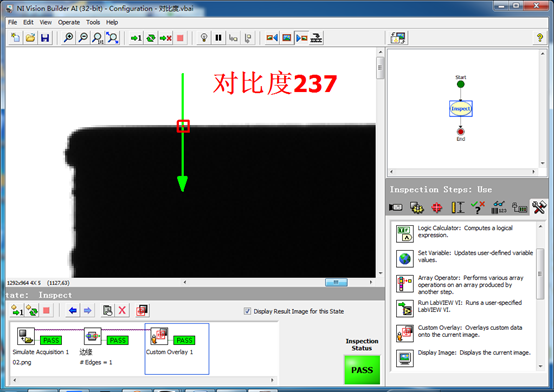554x392 pixels.
Task: Select the Zoom In magnifier tool
Action: coord(68,38)
